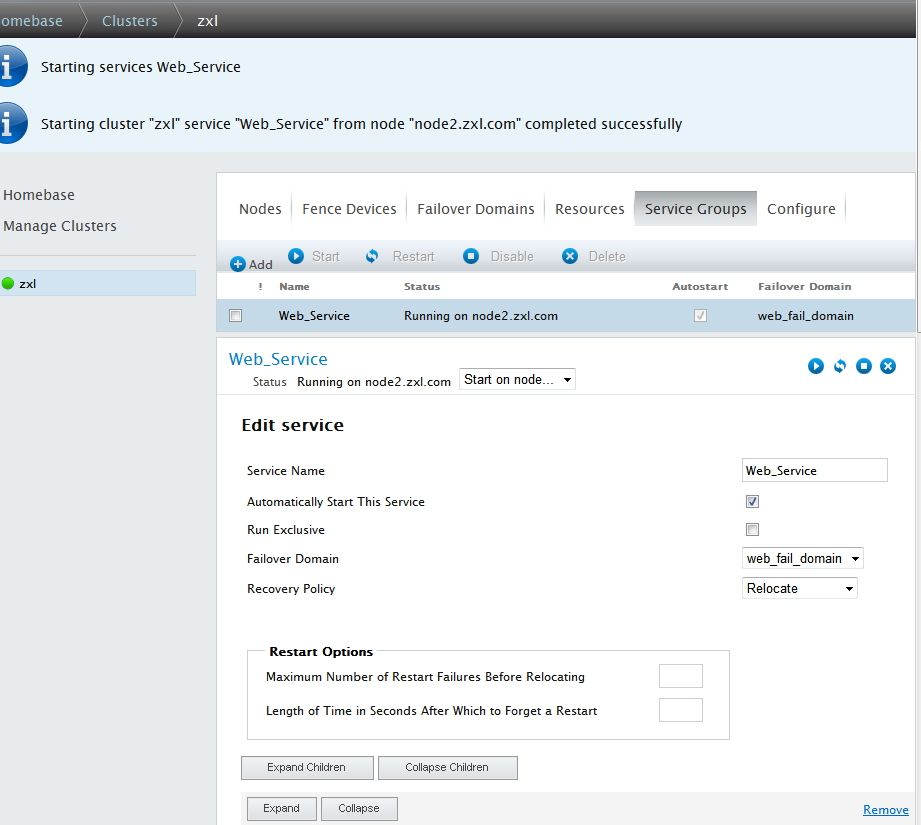Switch to the Nodes tab
This screenshot has width=921, height=825.
pos(260,209)
